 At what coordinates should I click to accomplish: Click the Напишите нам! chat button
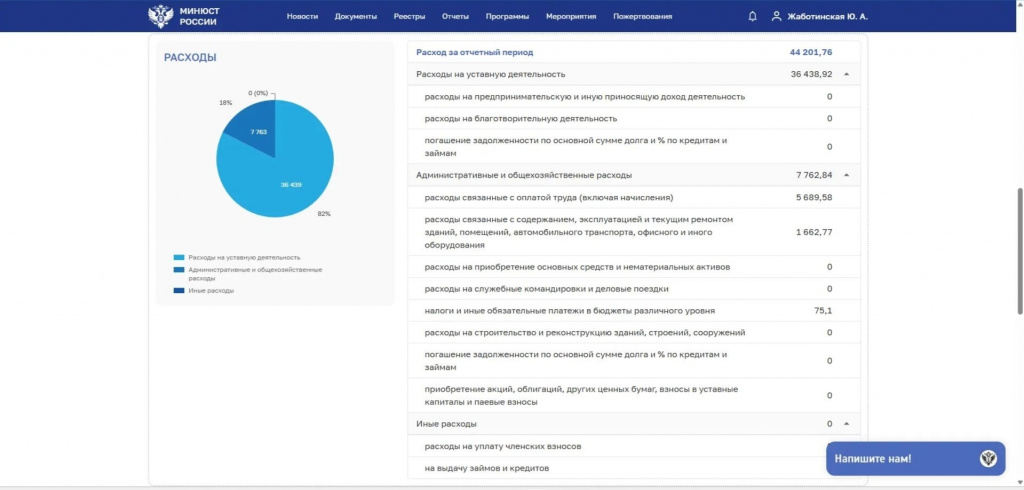[916, 459]
